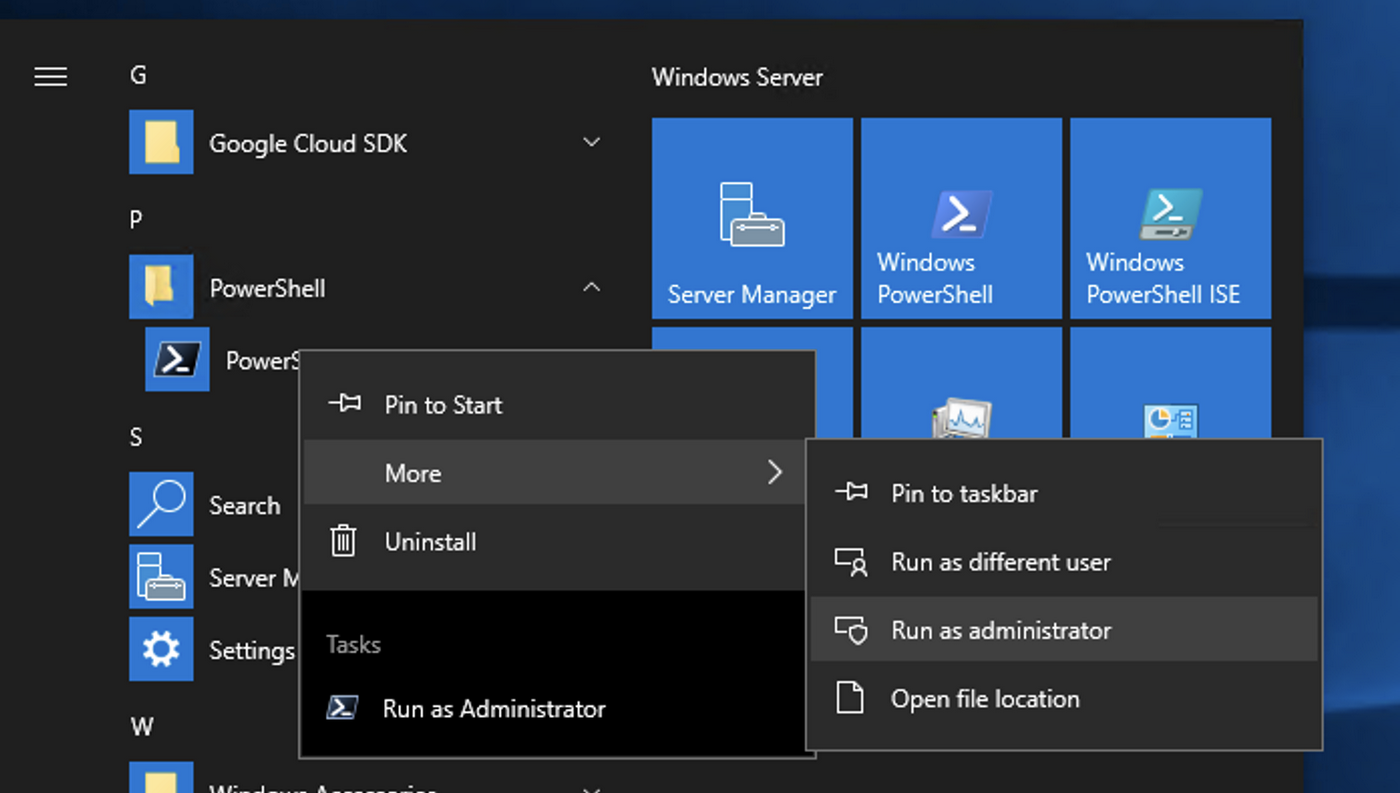The width and height of the screenshot is (1400, 793).
Task: Click PowerShell icon beside Run as Administrator task
Action: (x=342, y=708)
